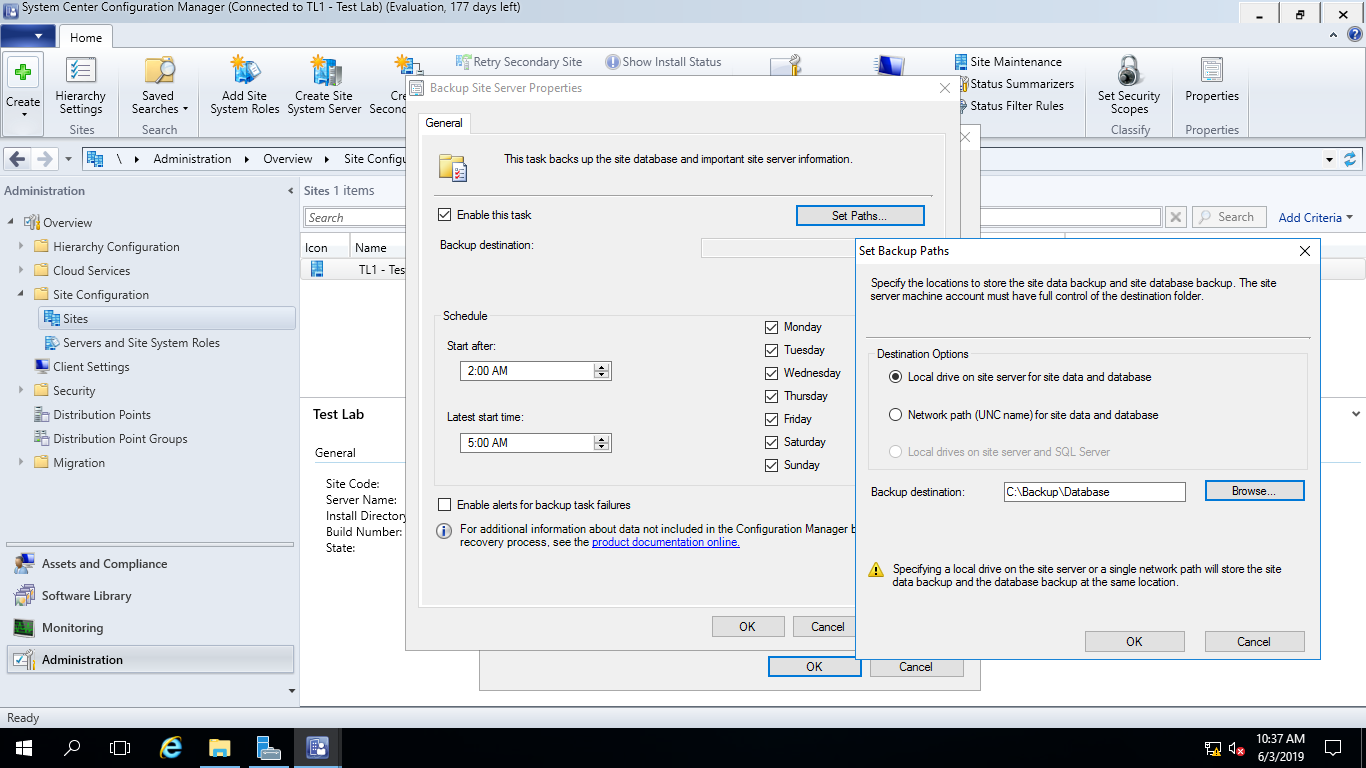Open Windows Start menu
Viewport: 1366px width, 768px height.
(23, 747)
